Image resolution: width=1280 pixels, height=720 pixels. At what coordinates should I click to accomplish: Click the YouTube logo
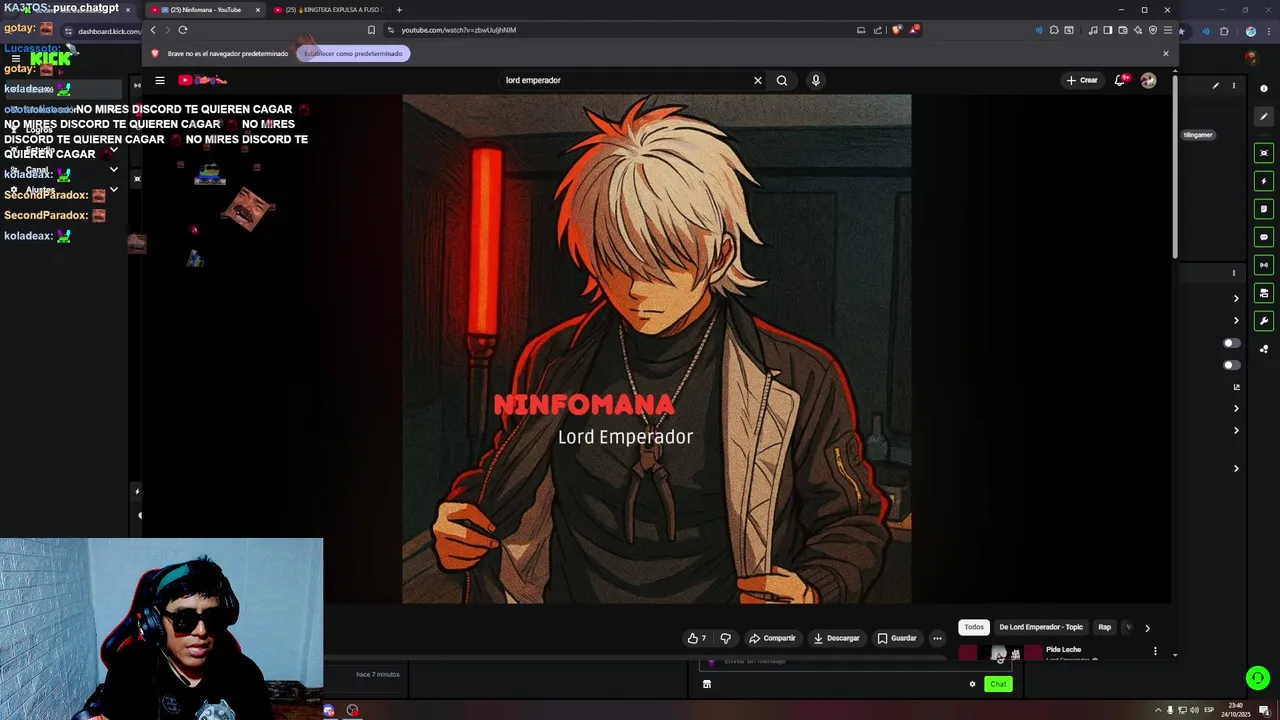coord(203,80)
